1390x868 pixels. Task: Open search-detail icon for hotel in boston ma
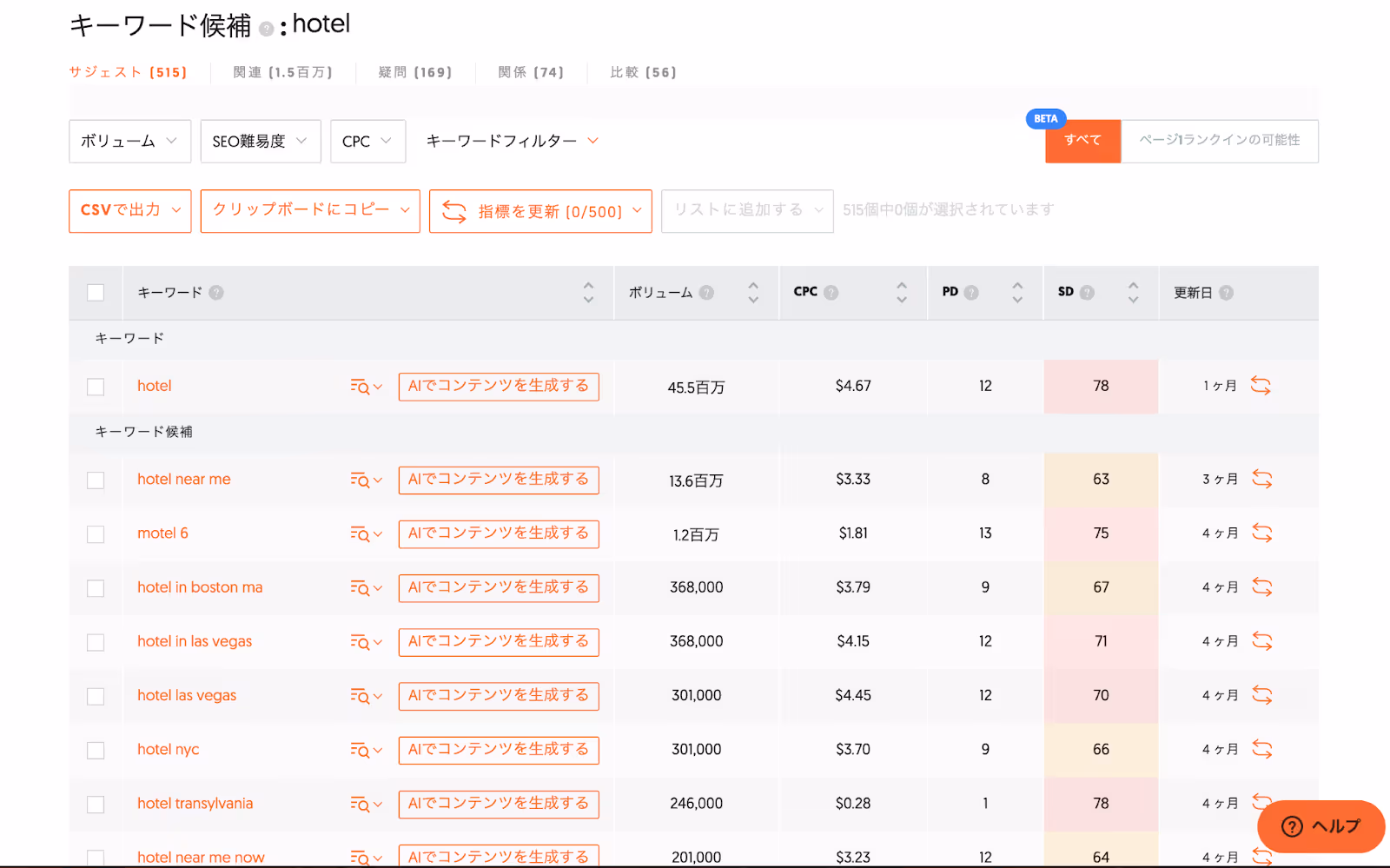pos(366,588)
